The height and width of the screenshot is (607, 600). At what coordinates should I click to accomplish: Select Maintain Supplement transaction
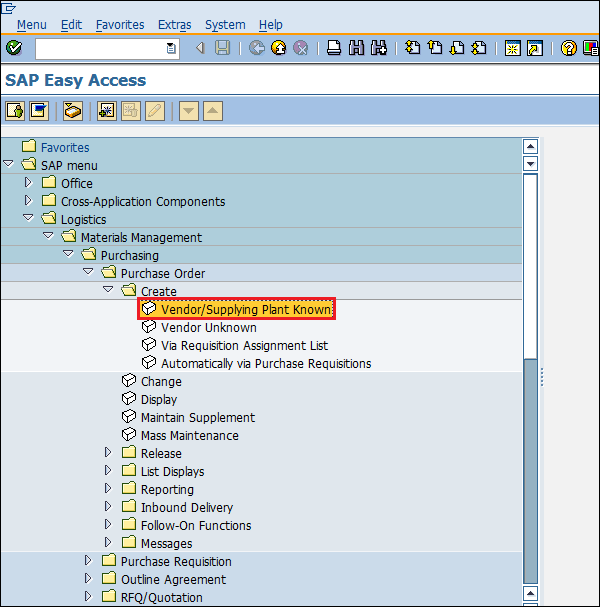[x=198, y=418]
